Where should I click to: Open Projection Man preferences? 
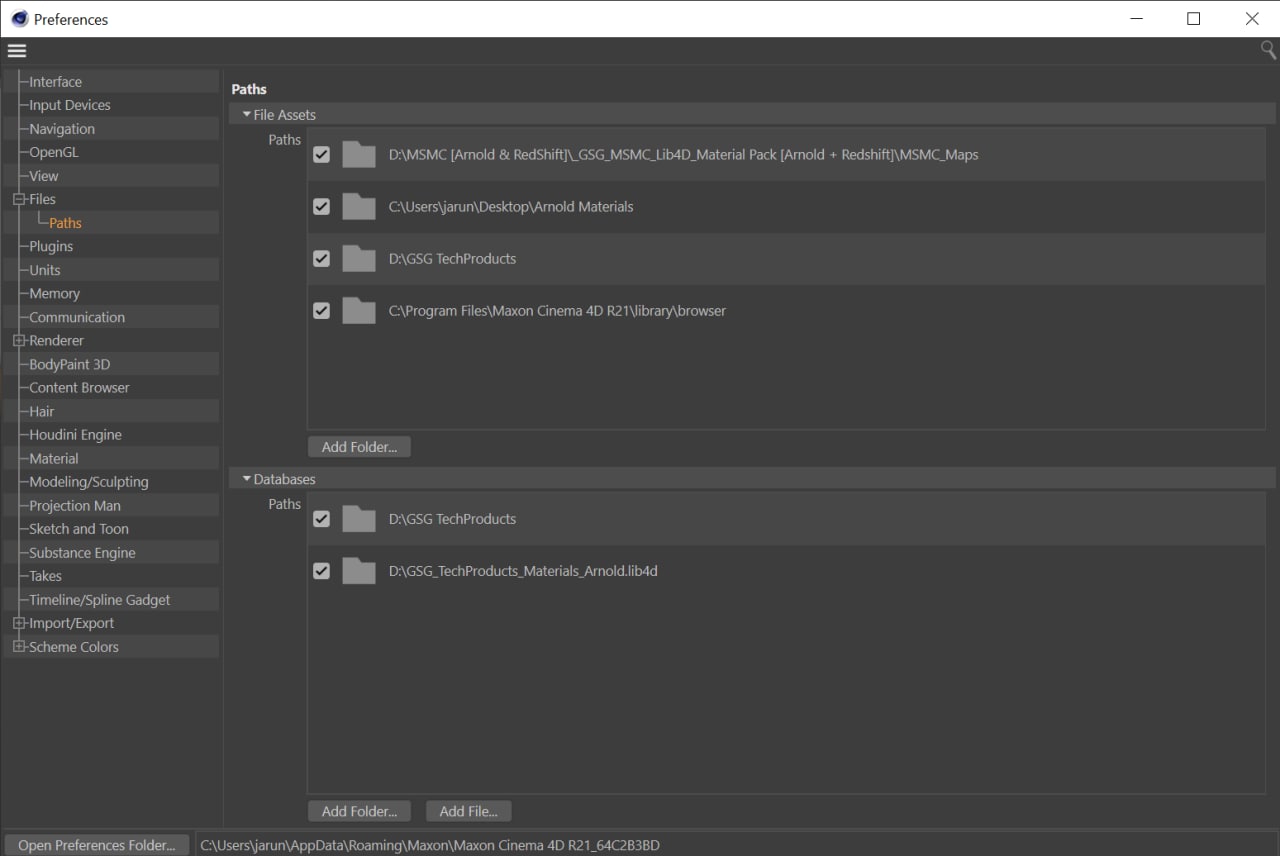(x=74, y=505)
